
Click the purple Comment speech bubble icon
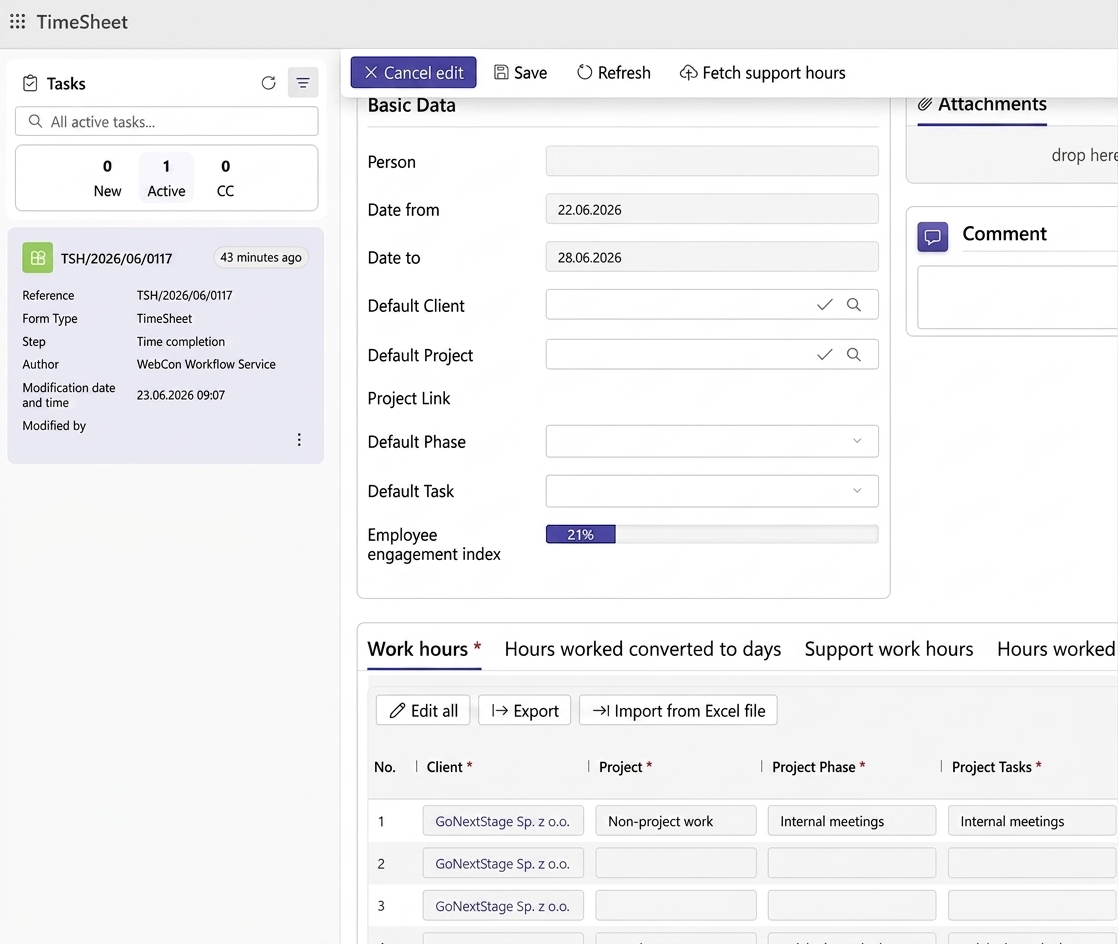pos(933,237)
